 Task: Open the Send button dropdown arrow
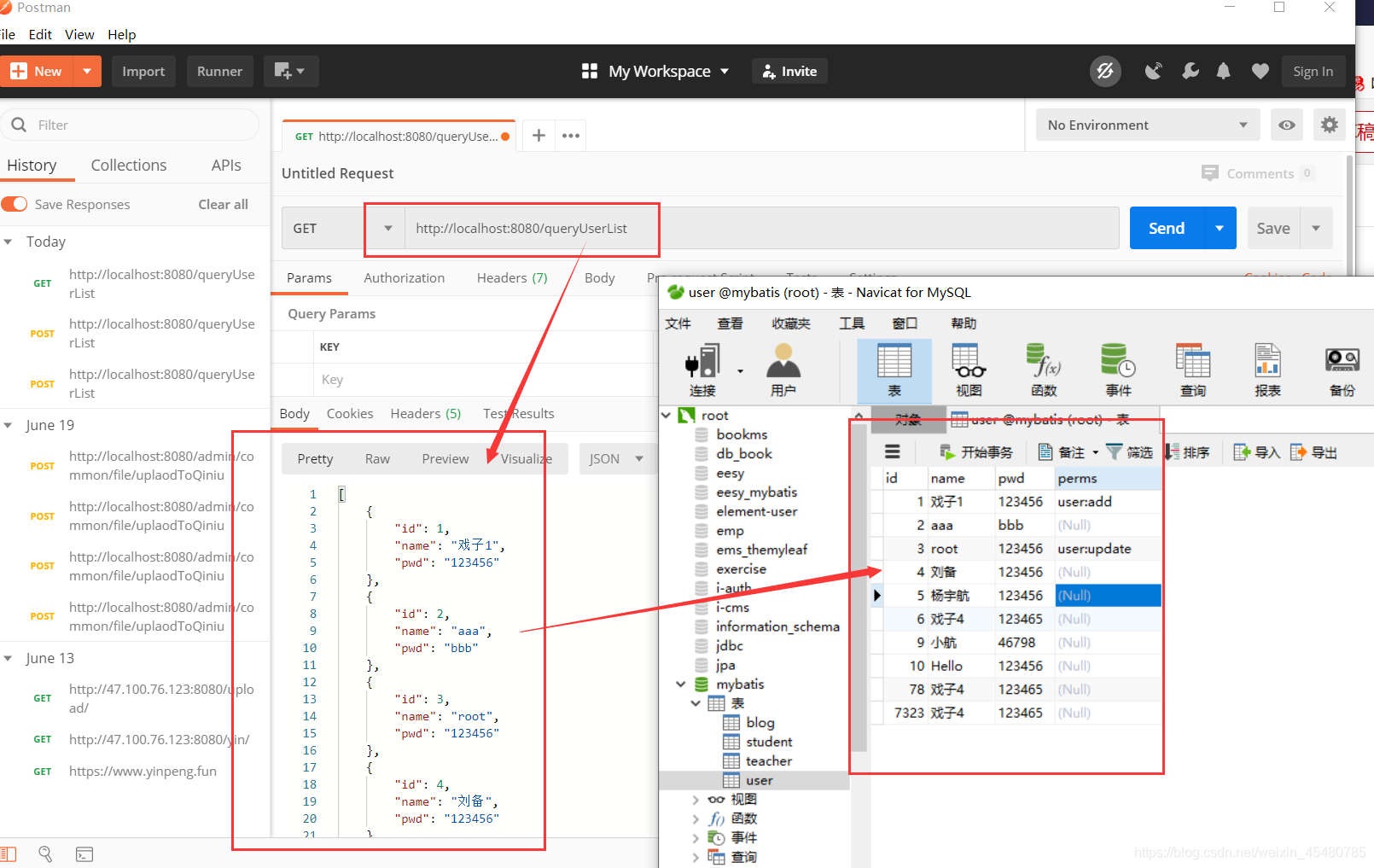click(x=1220, y=228)
